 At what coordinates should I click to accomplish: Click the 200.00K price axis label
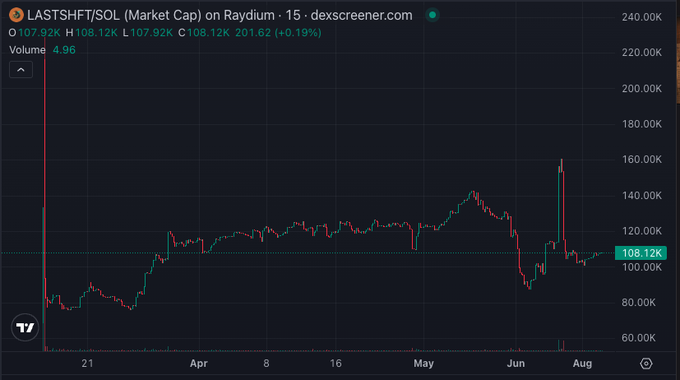(641, 88)
